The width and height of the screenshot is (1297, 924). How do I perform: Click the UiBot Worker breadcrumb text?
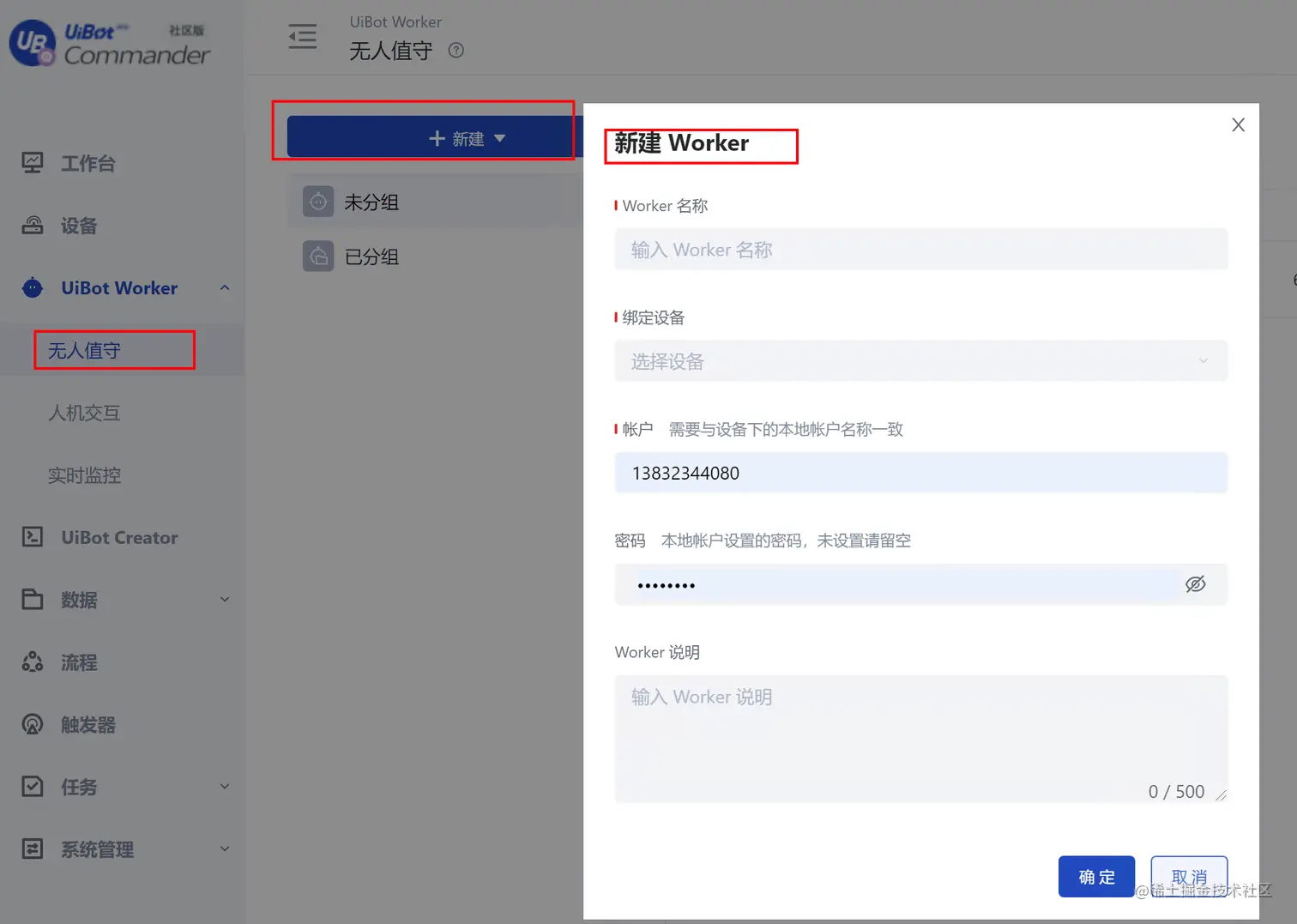coord(395,22)
